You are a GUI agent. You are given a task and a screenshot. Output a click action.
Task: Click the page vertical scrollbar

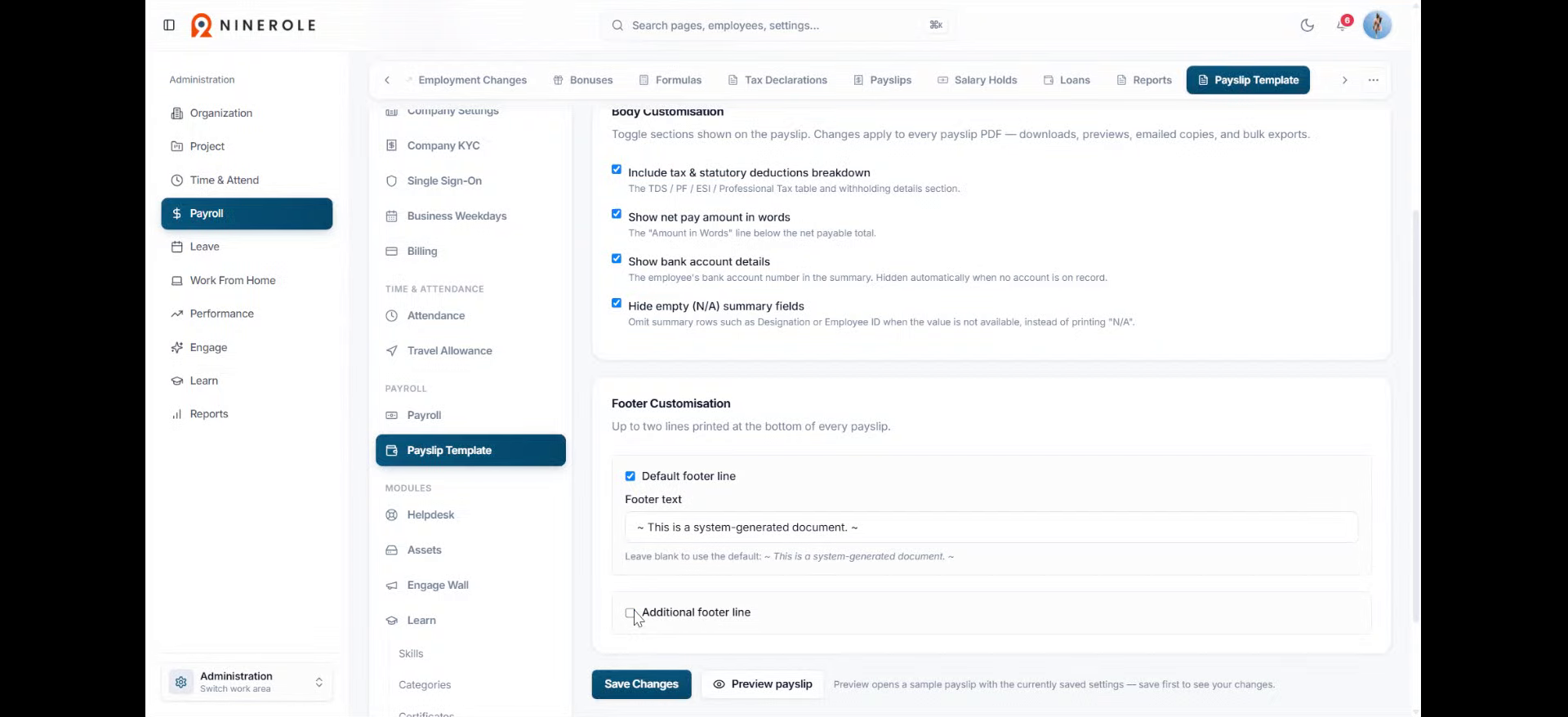coord(1416,416)
